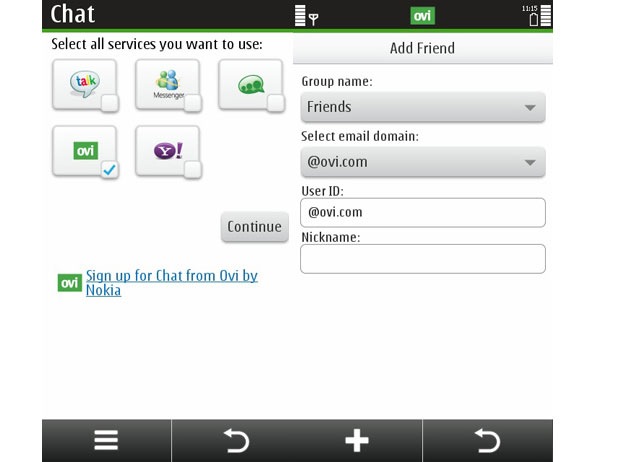Tick the Messenger service checkbox
The width and height of the screenshot is (620, 462).
[193, 103]
